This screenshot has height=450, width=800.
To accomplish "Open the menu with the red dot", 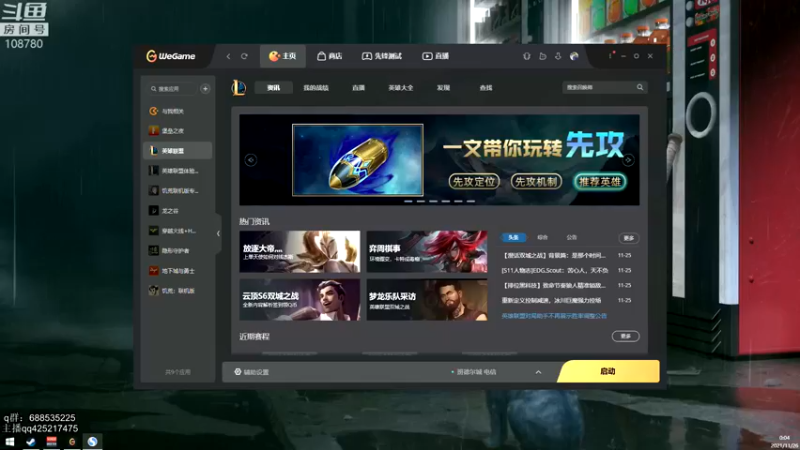I will [x=611, y=55].
